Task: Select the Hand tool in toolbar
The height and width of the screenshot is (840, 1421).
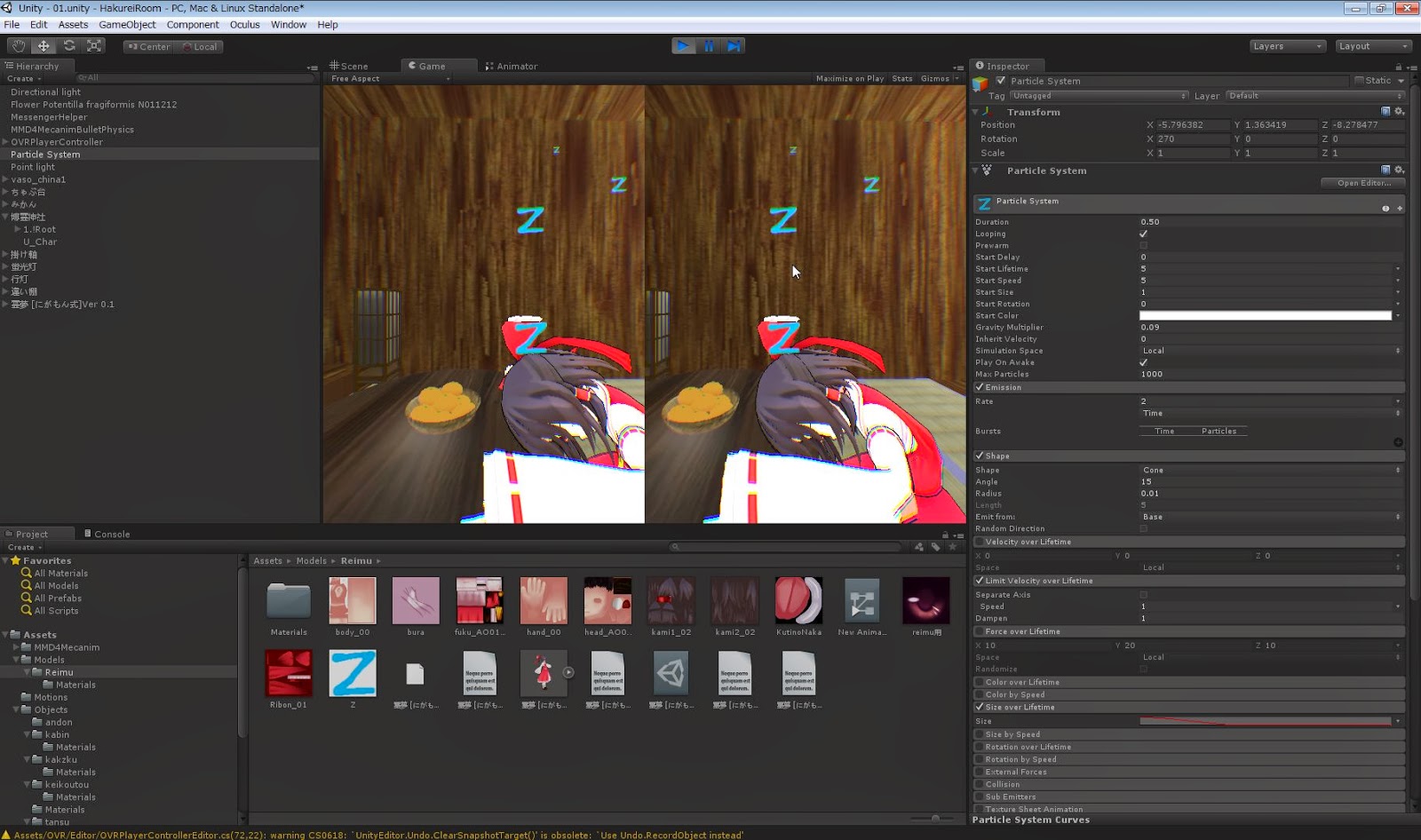Action: (18, 46)
